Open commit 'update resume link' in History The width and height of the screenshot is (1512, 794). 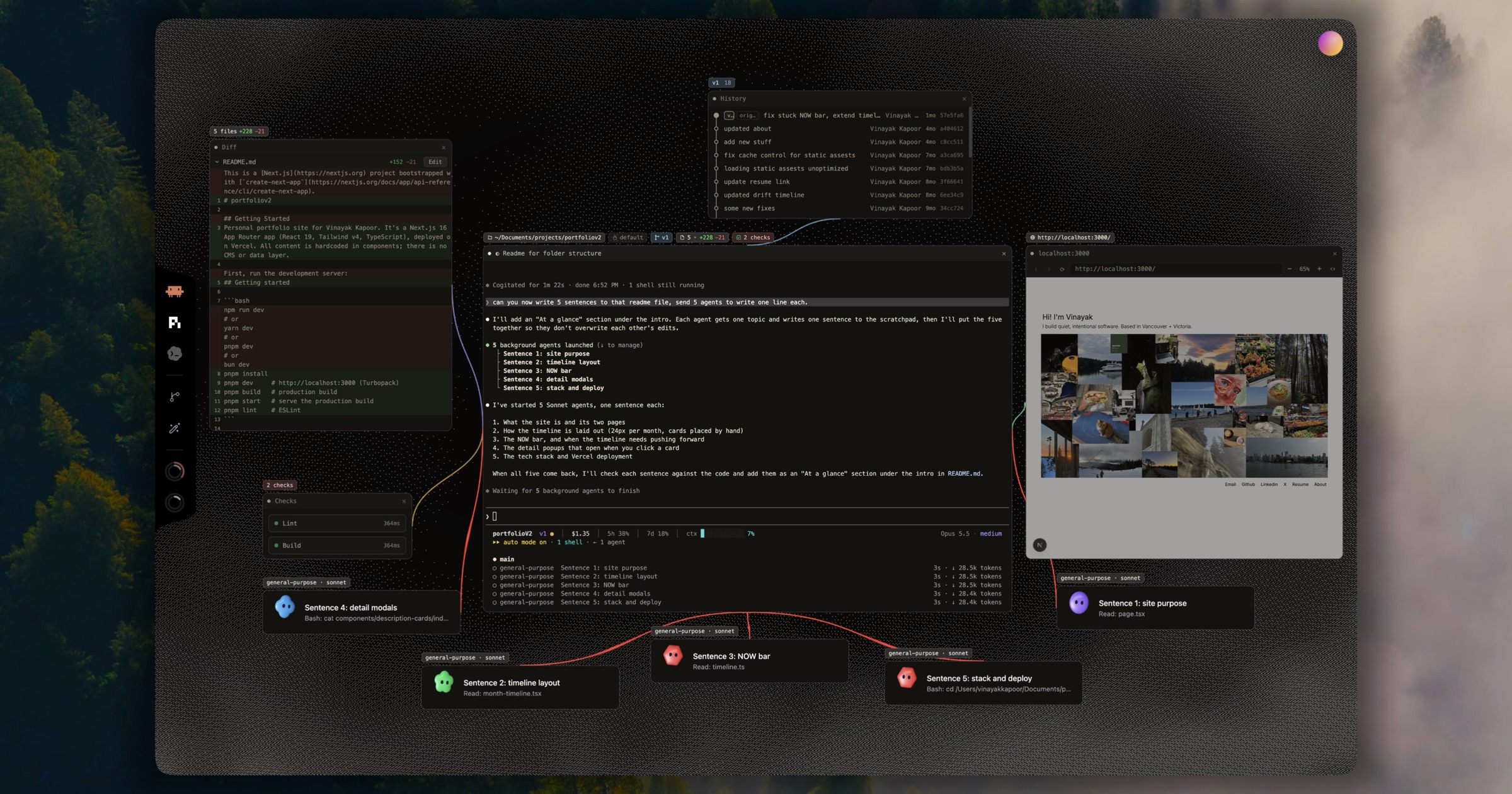point(839,181)
